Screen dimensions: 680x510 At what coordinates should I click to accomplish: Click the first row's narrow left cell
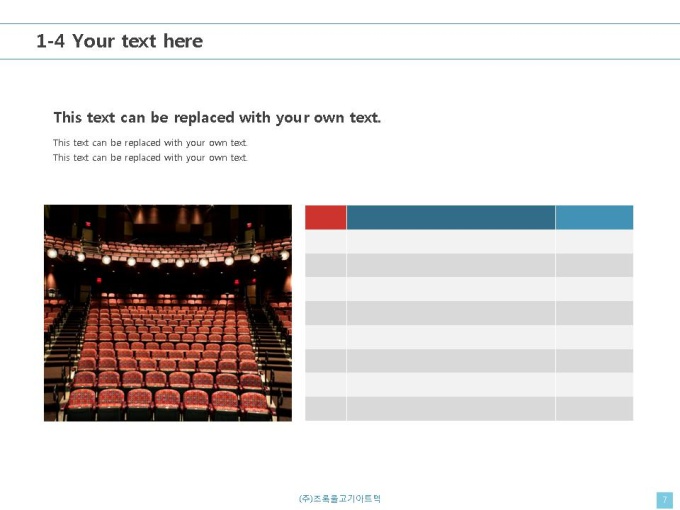(x=326, y=242)
